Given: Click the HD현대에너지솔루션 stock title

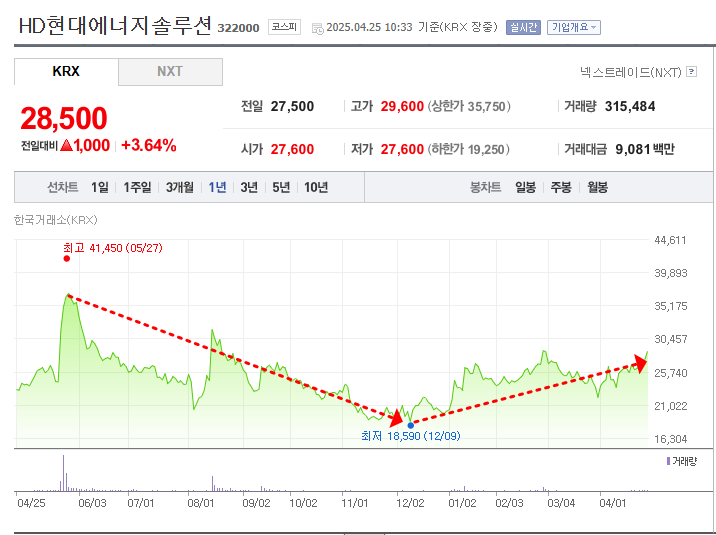Looking at the screenshot, I should (x=115, y=26).
